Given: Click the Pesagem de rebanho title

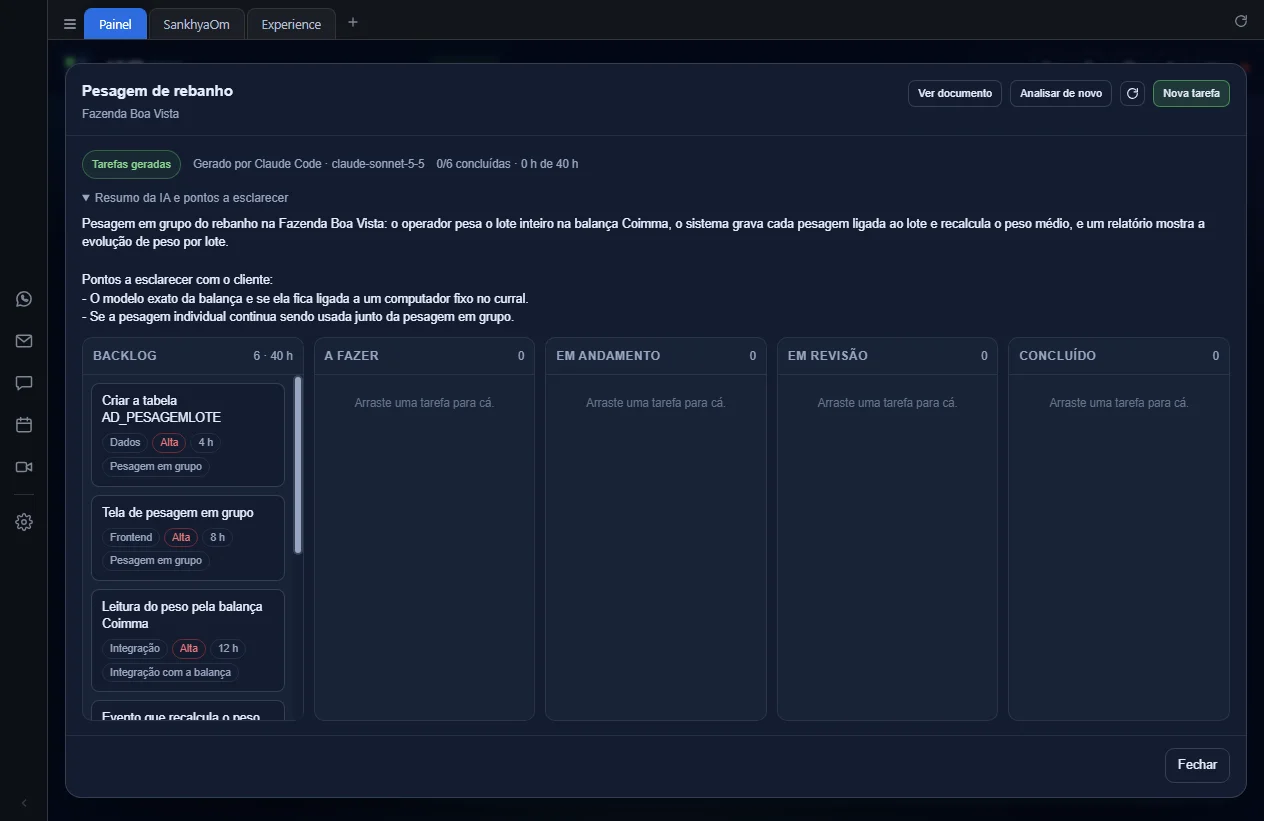Looking at the screenshot, I should (x=157, y=91).
